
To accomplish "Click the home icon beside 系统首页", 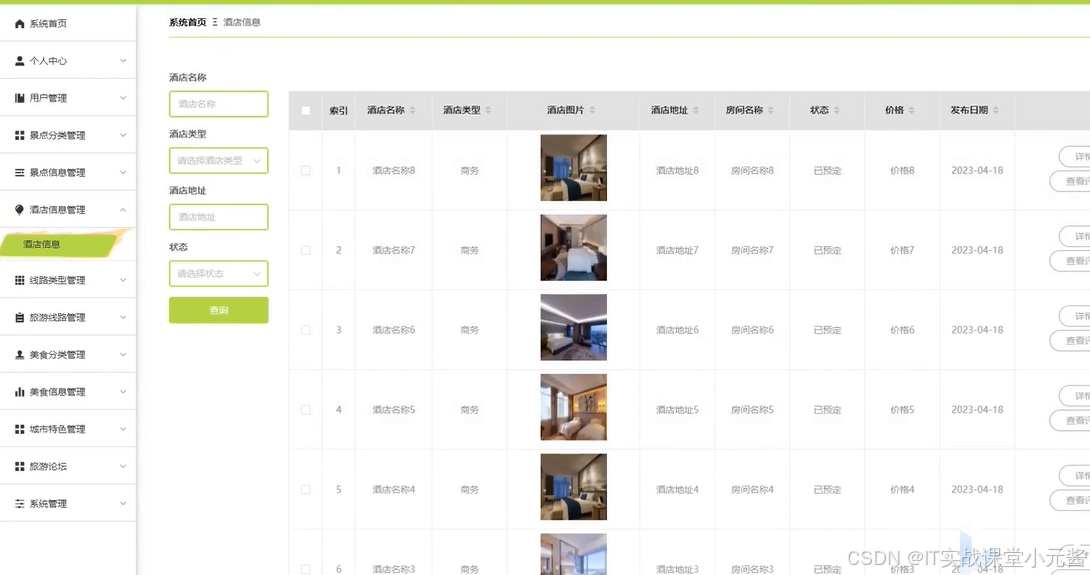I will (19, 24).
